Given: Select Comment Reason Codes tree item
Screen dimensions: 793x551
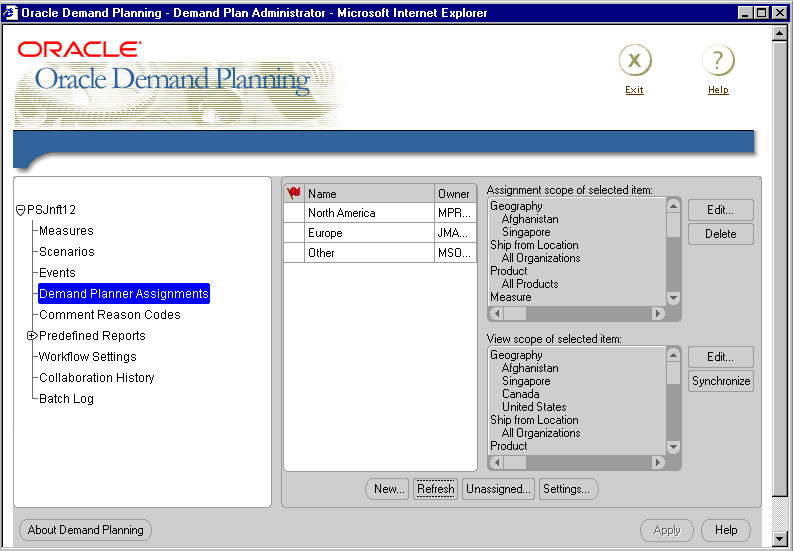Looking at the screenshot, I should 110,315.
